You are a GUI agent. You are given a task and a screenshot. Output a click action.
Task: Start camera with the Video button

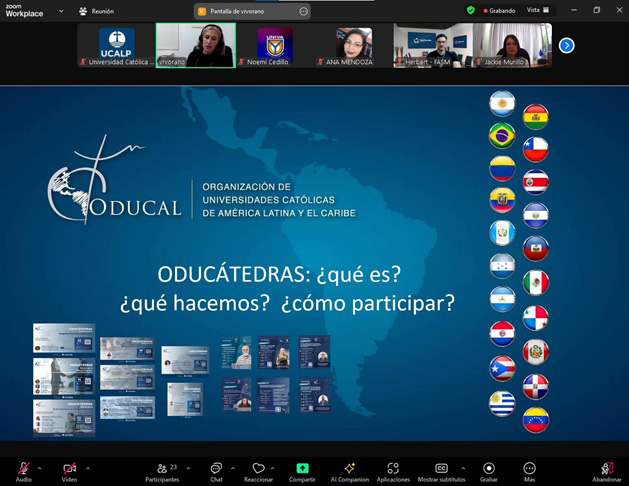pyautogui.click(x=69, y=472)
